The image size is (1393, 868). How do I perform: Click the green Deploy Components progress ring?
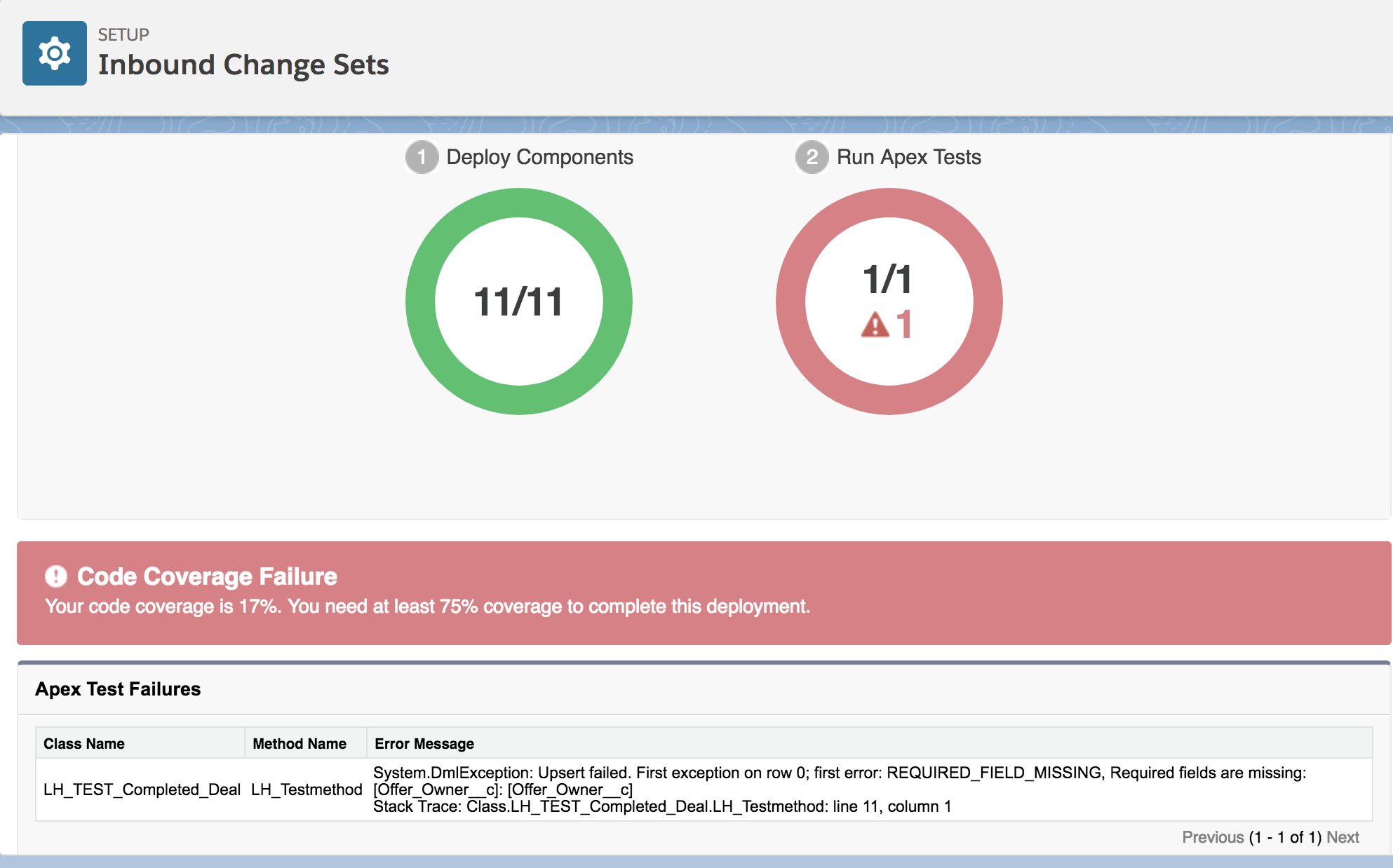(421, 301)
